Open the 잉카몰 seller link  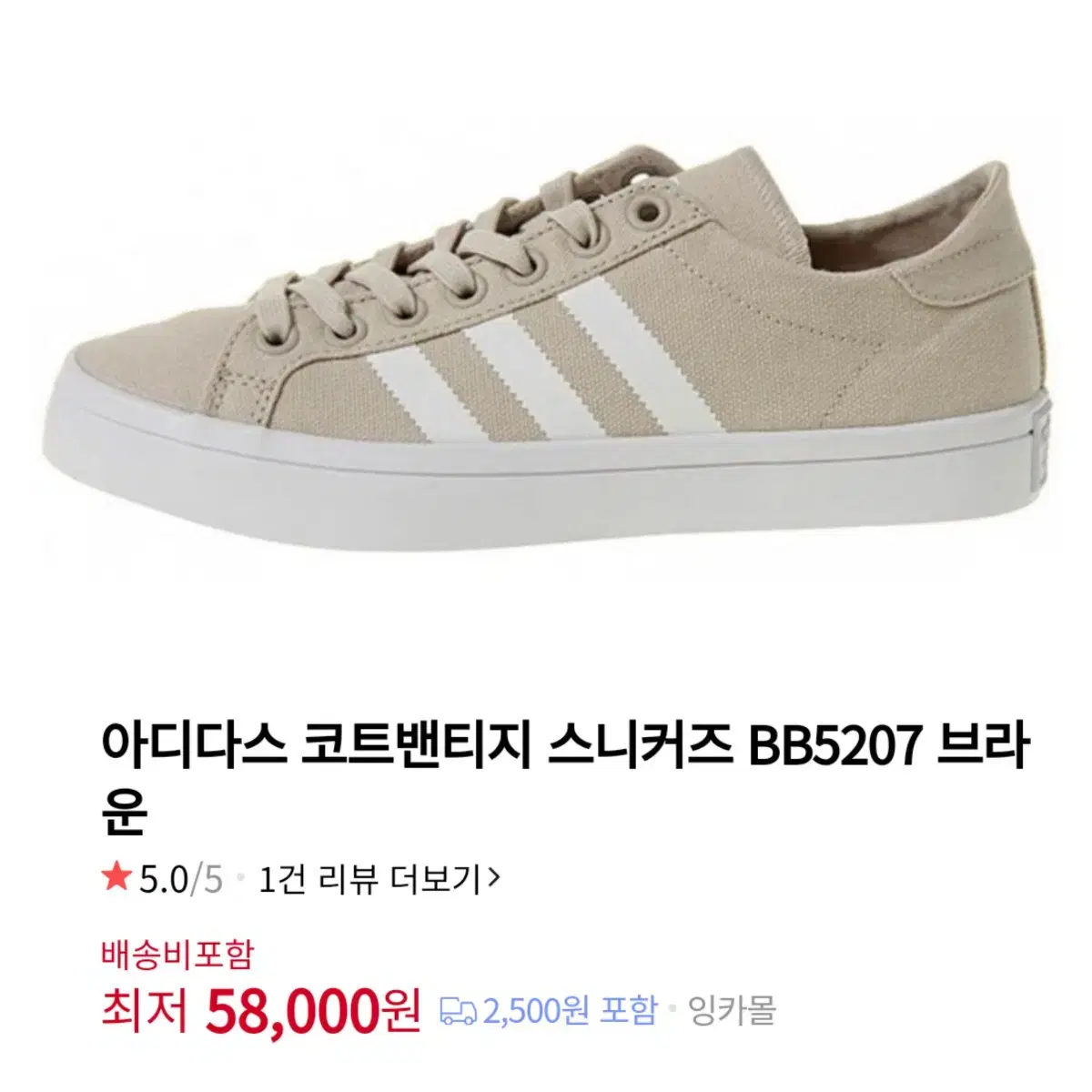731,1011
